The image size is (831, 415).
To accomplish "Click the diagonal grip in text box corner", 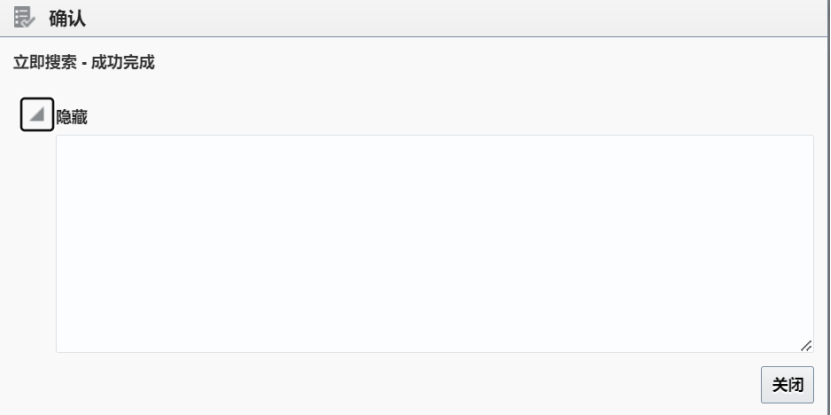I will [x=806, y=346].
